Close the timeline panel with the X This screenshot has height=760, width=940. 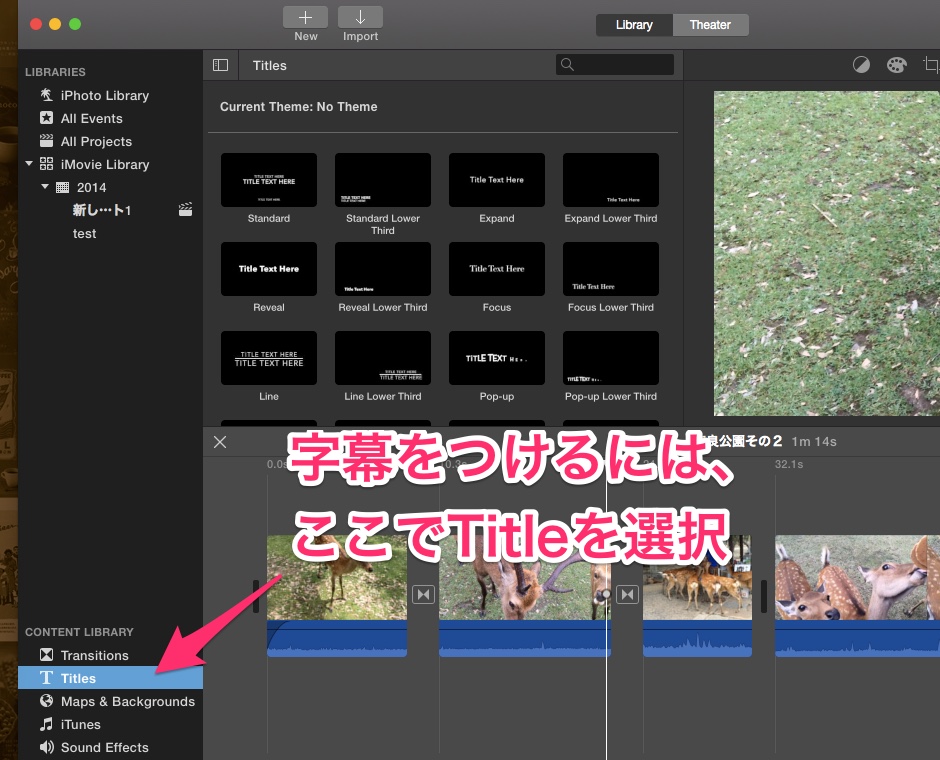(220, 441)
